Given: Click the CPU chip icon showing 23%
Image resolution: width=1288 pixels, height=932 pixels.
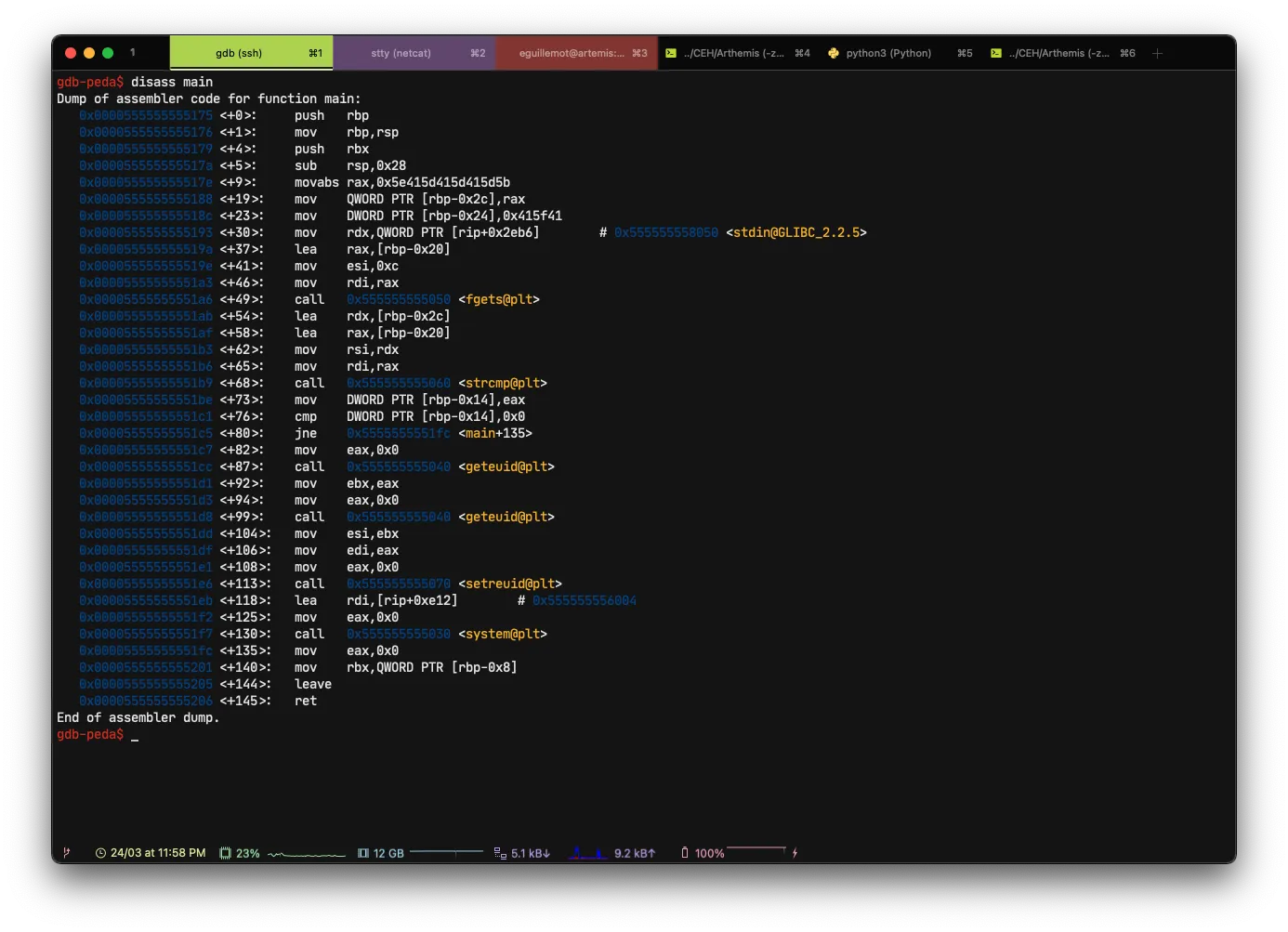Looking at the screenshot, I should click(225, 853).
